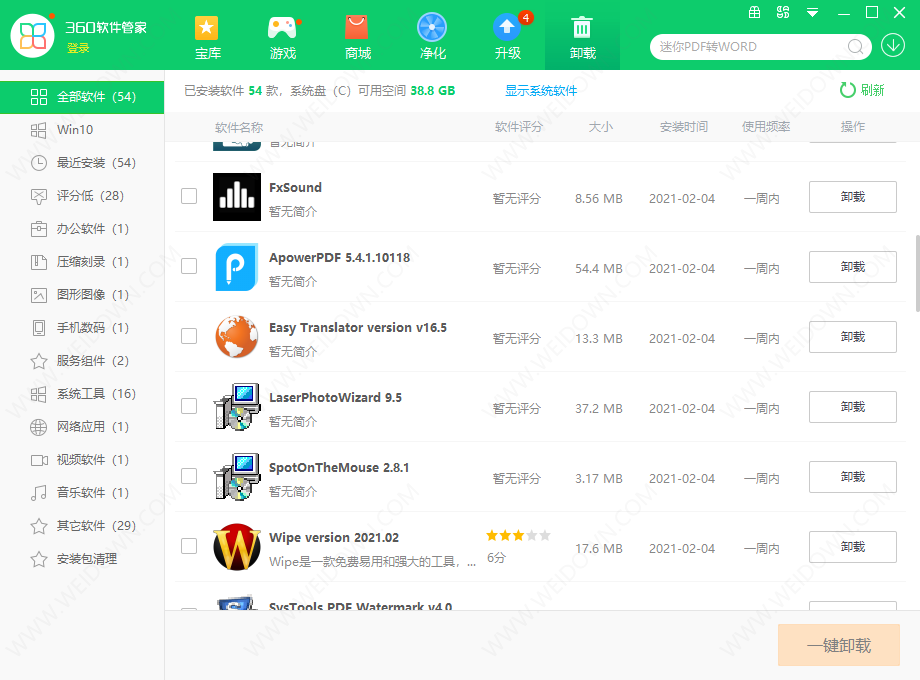Open the 游戏 gamepad tab
920x680 pixels.
(282, 38)
